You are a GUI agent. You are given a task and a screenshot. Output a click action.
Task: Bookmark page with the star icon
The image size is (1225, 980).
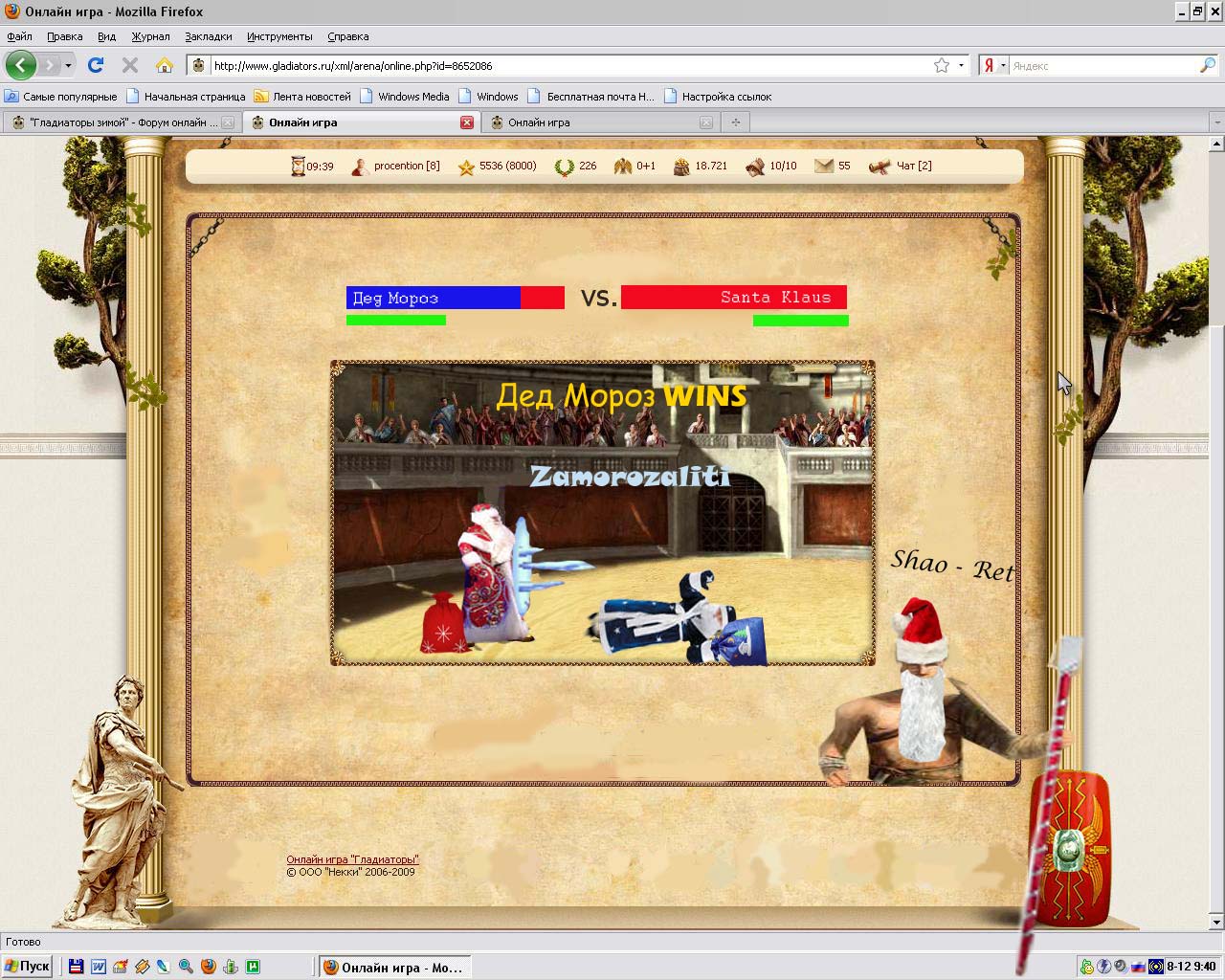coord(942,65)
